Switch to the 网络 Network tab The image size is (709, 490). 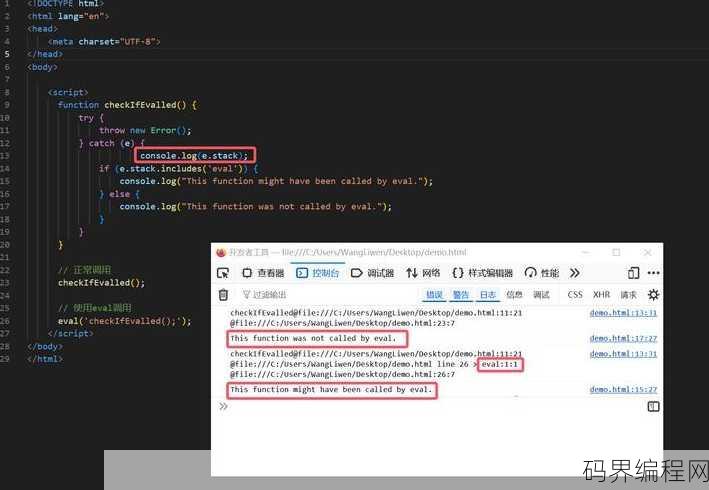[423, 273]
